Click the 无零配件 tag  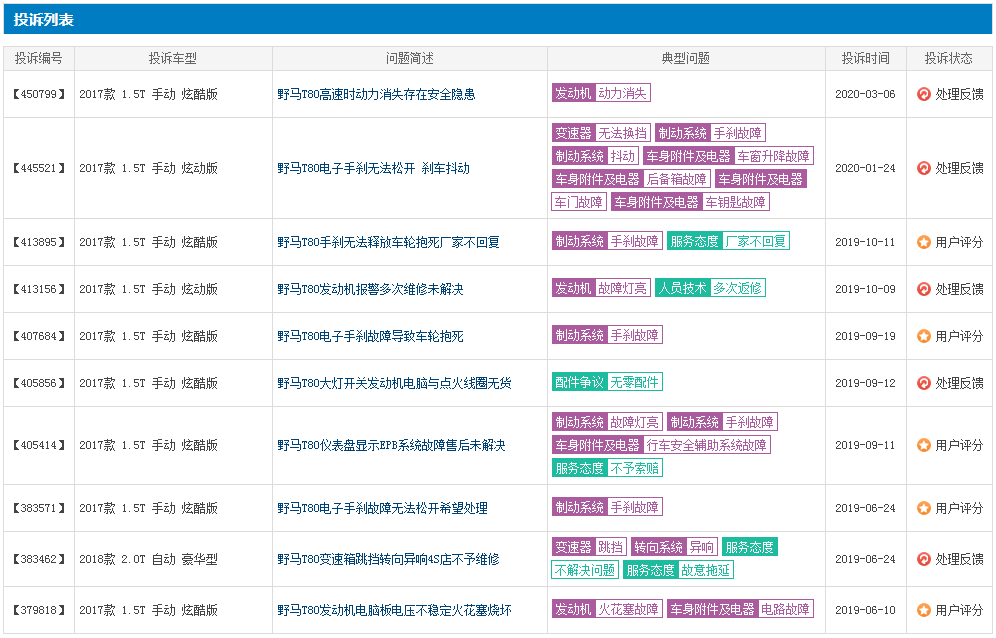point(635,382)
